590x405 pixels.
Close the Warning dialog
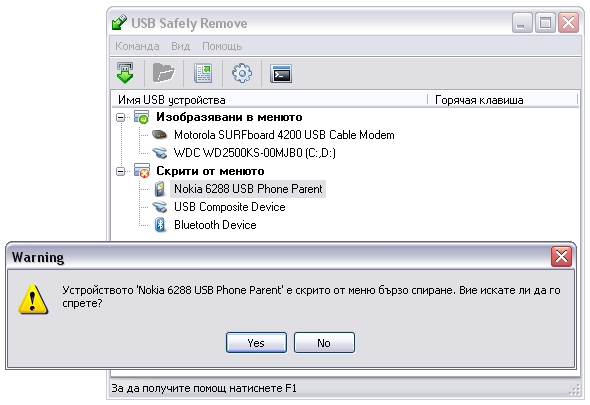[561, 256]
